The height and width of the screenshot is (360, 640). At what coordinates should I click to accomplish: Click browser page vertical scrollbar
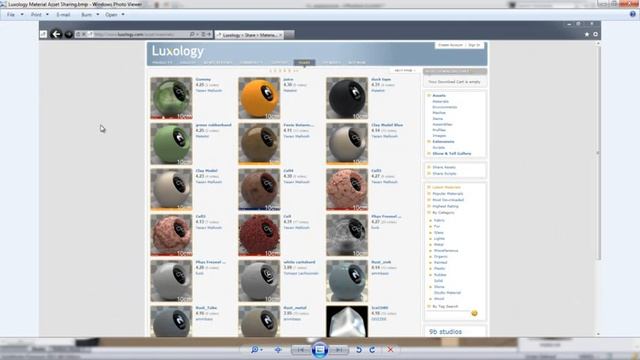pos(598,153)
